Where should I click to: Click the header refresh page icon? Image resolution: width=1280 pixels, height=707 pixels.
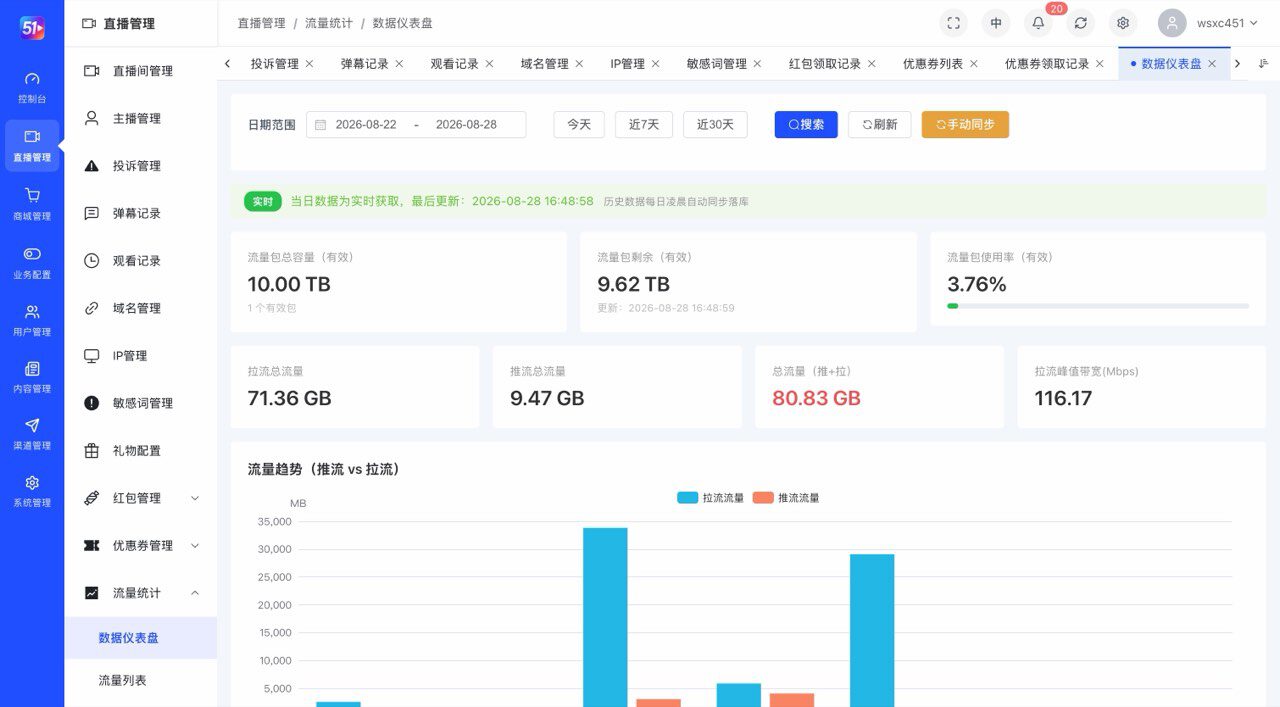(x=1081, y=23)
